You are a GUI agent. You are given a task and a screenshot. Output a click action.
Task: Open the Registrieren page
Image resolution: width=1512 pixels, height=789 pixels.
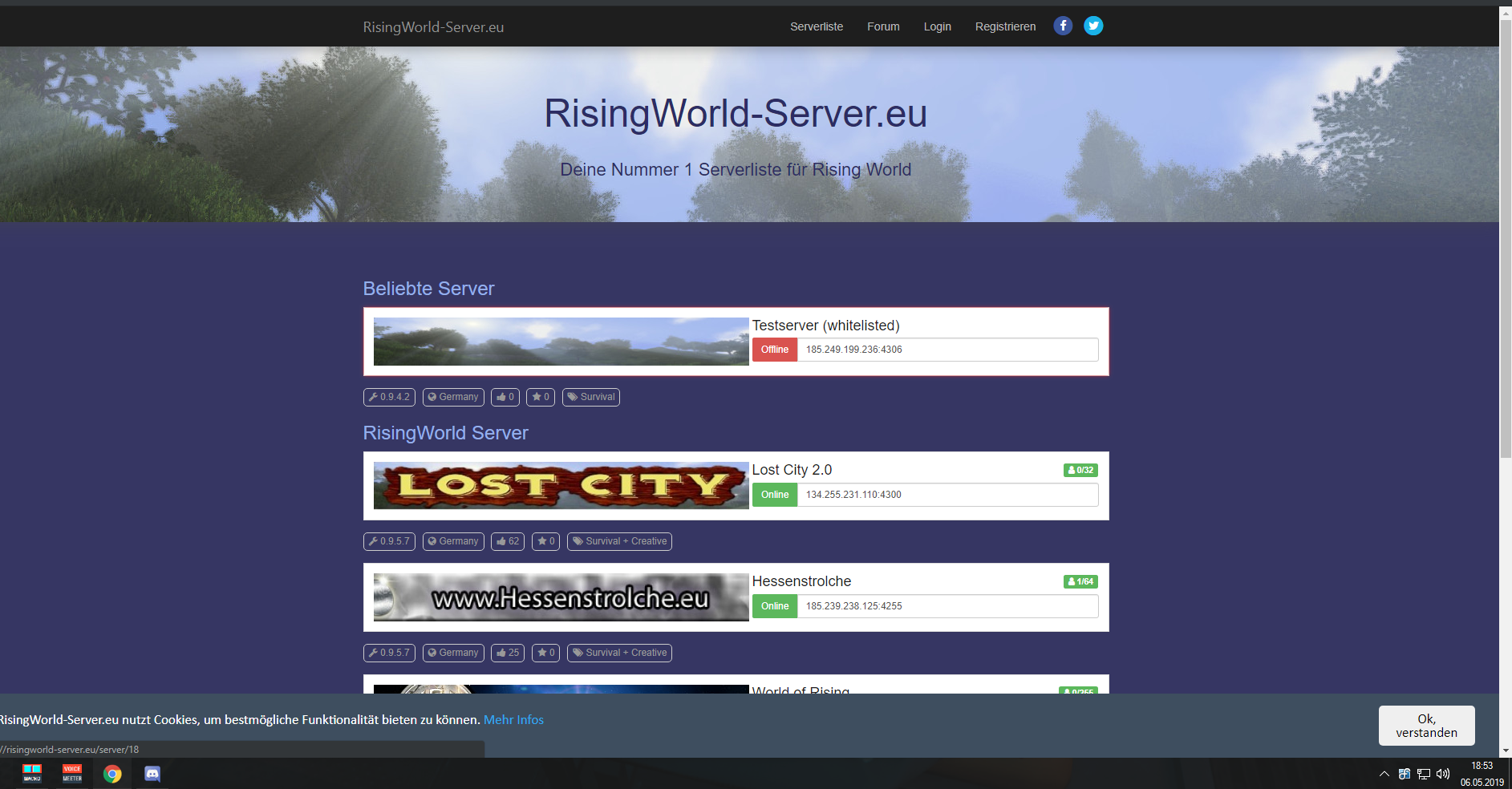tap(1005, 26)
